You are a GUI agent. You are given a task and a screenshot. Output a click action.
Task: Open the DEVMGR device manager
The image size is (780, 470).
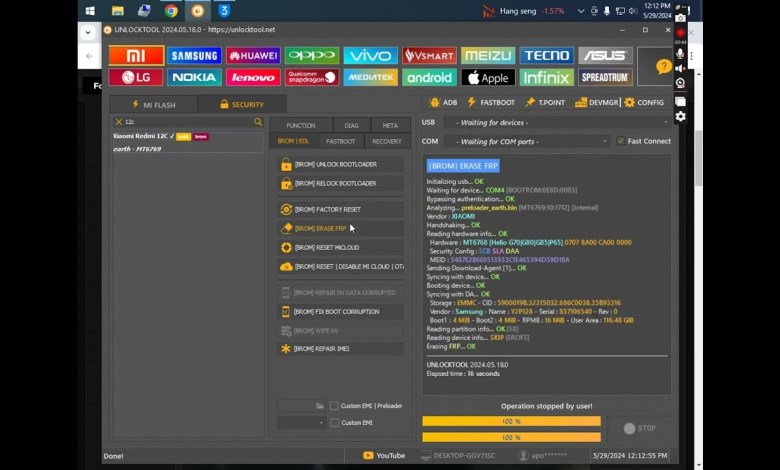(597, 102)
